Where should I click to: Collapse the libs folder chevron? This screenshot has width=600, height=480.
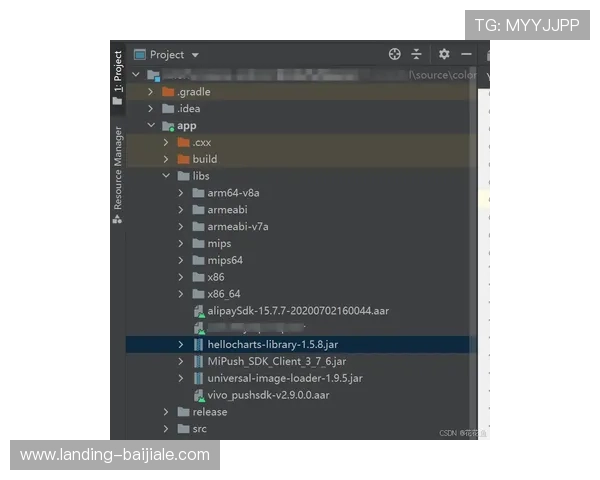tap(166, 176)
